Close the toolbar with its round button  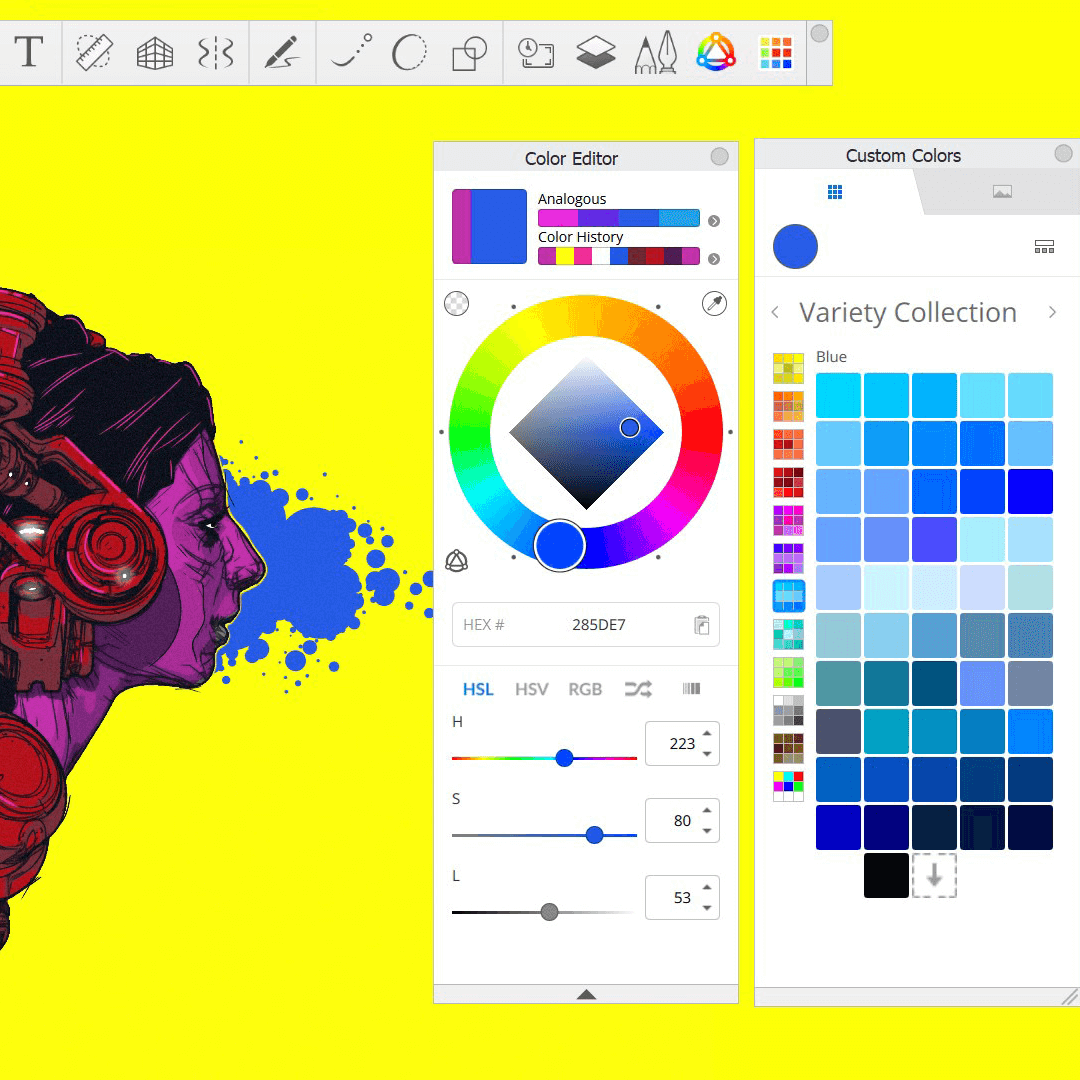pos(820,34)
